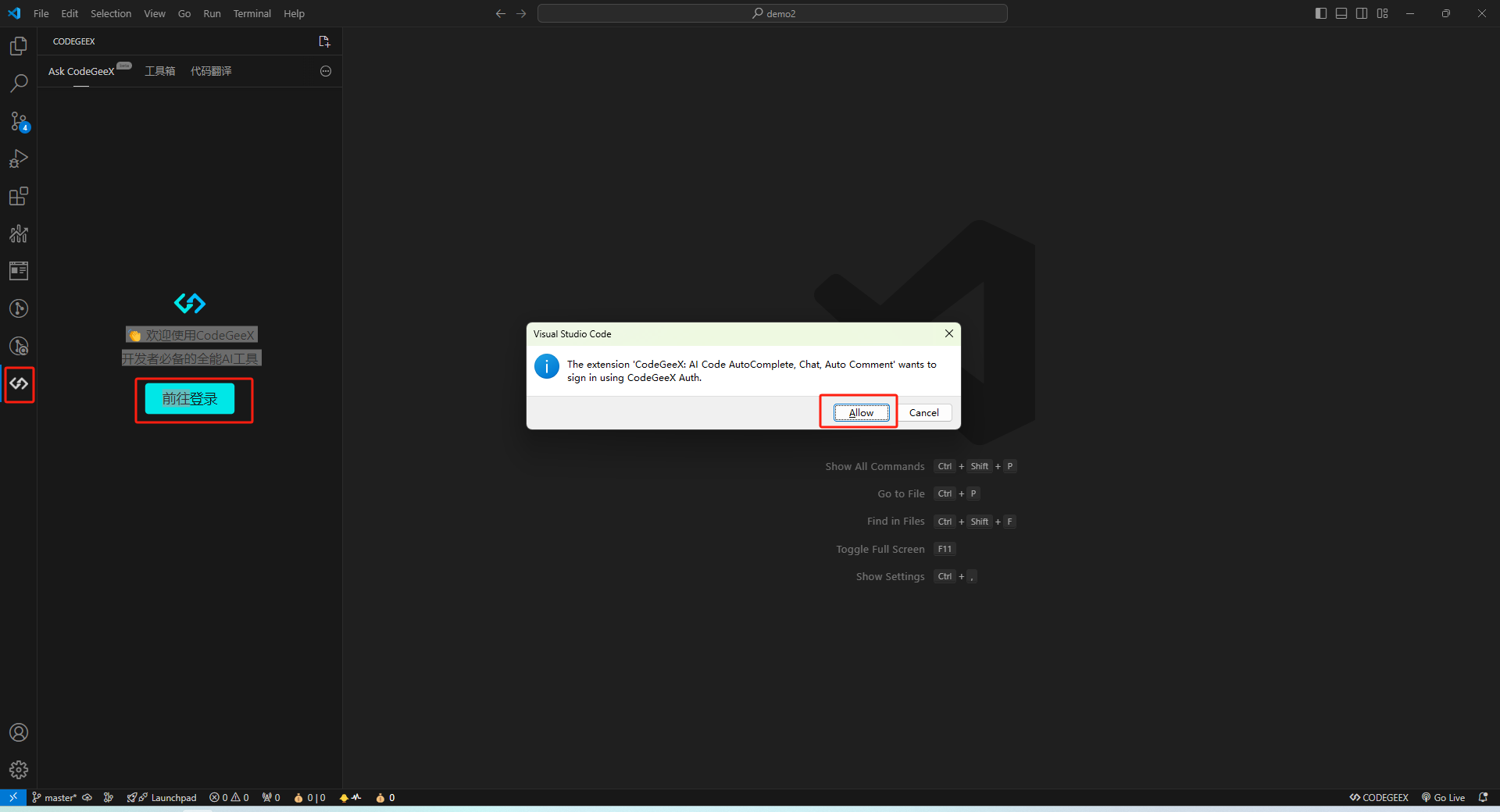
Task: Open the Edit menu
Action: click(70, 13)
